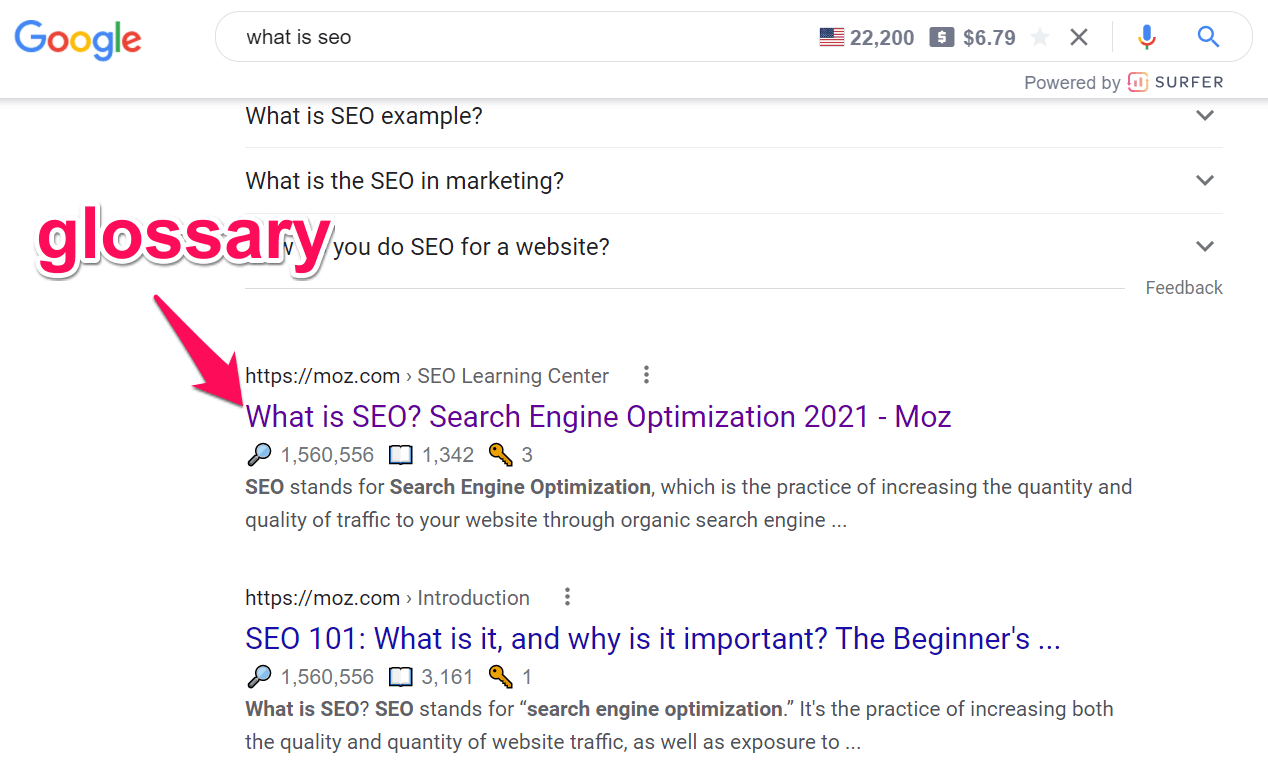Click the US flag volume icon
The height and width of the screenshot is (783, 1268).
(x=831, y=38)
